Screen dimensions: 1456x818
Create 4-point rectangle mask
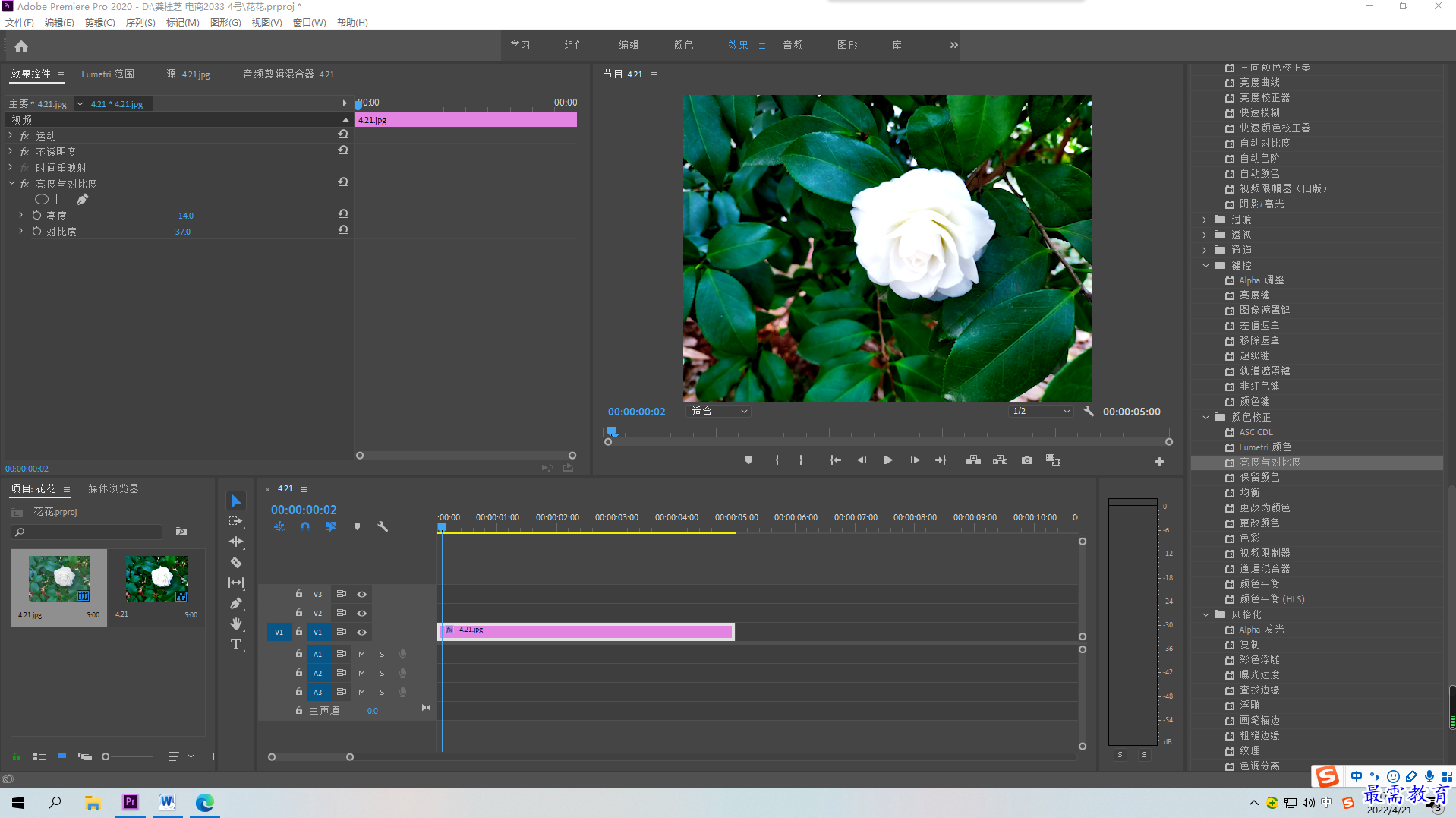pyautogui.click(x=62, y=199)
